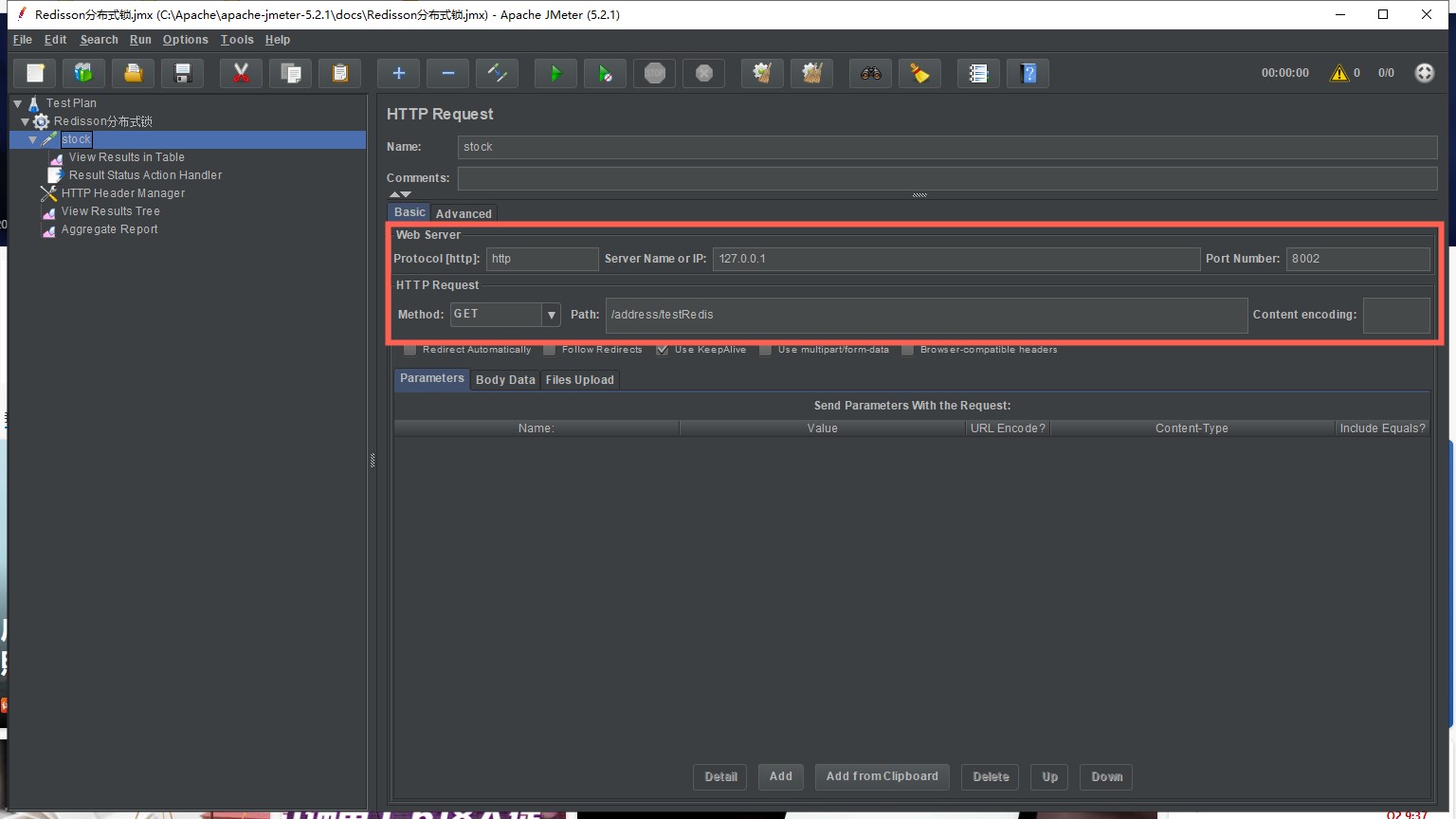Screen dimensions: 1456x819
Task: Open the File menu
Action: 23,40
